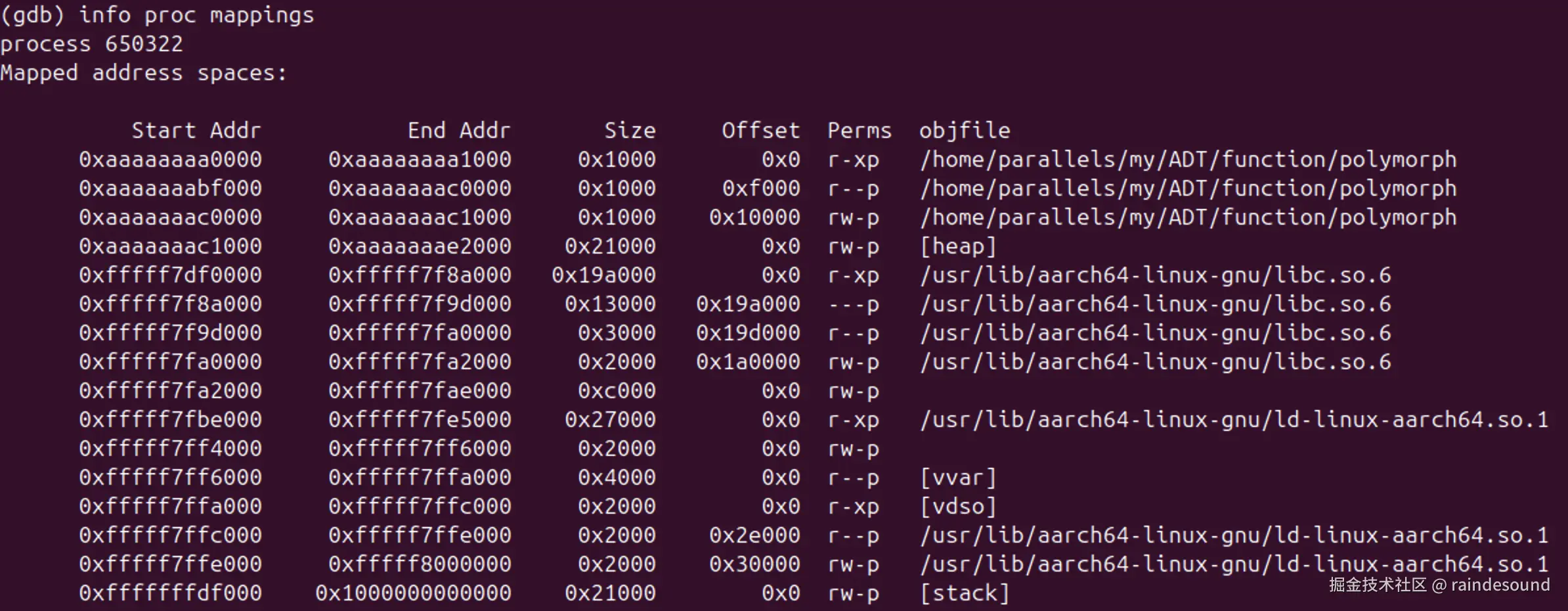Click the offset value 0x2e000
The image size is (1568, 611).
pyautogui.click(x=754, y=535)
